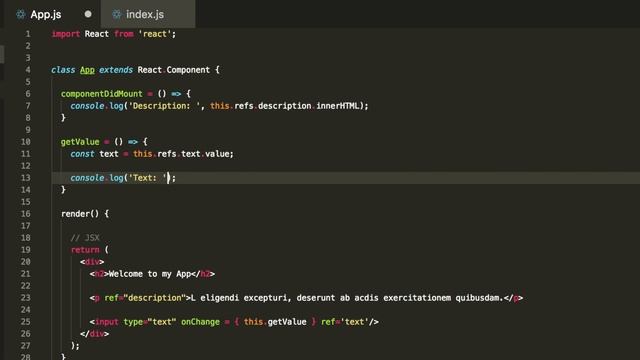The width and height of the screenshot is (640, 360).
Task: Click the React icon on App.js tab
Action: click(x=20, y=15)
